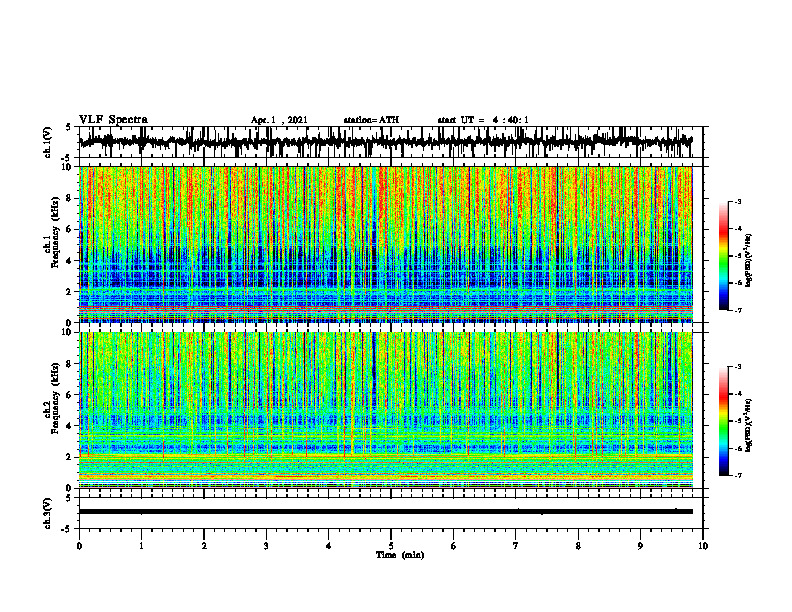Click the ch.2 spectrogram panel

(x=386, y=410)
